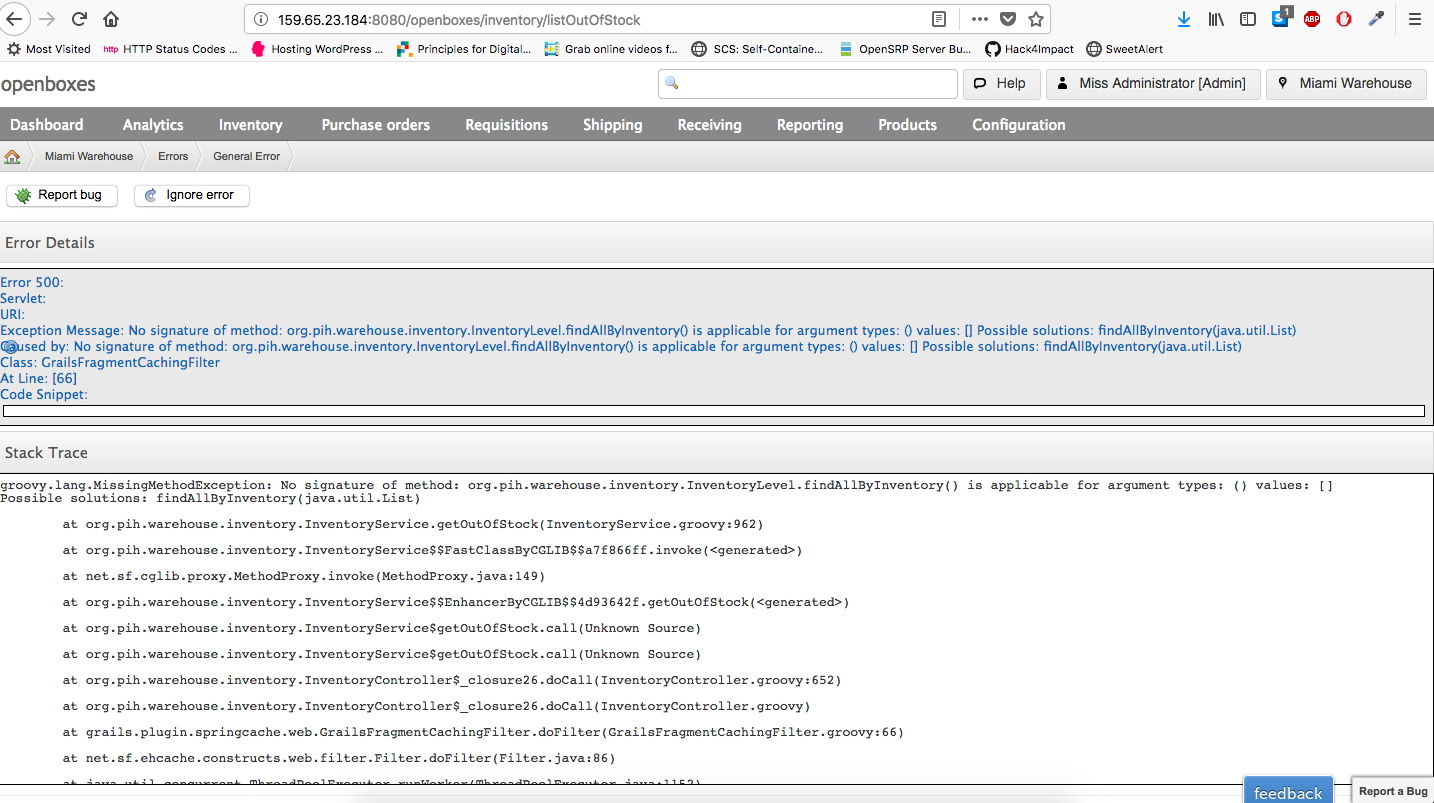The width and height of the screenshot is (1434, 803).
Task: Launch the eyedropper extension in the toolbar
Action: pyautogui.click(x=1376, y=18)
